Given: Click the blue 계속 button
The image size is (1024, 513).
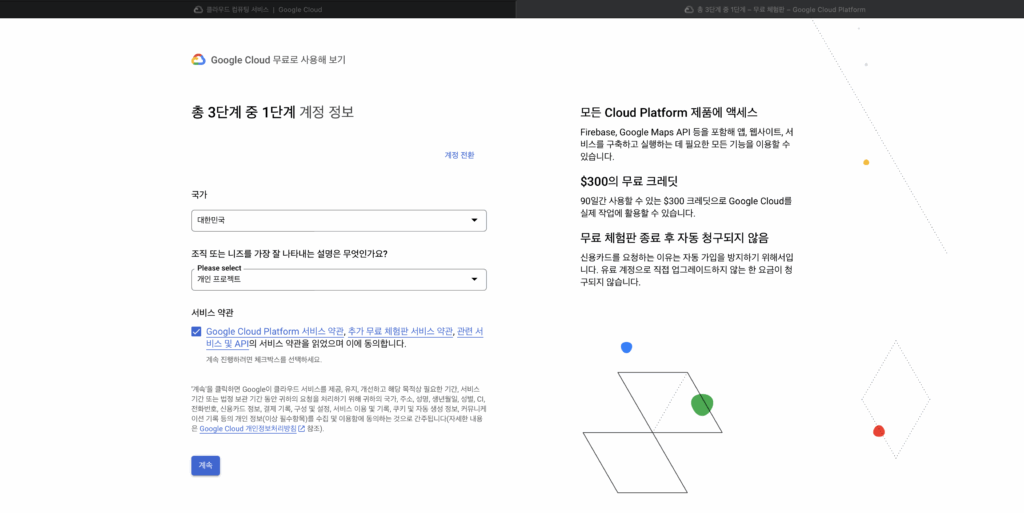Looking at the screenshot, I should tap(205, 465).
